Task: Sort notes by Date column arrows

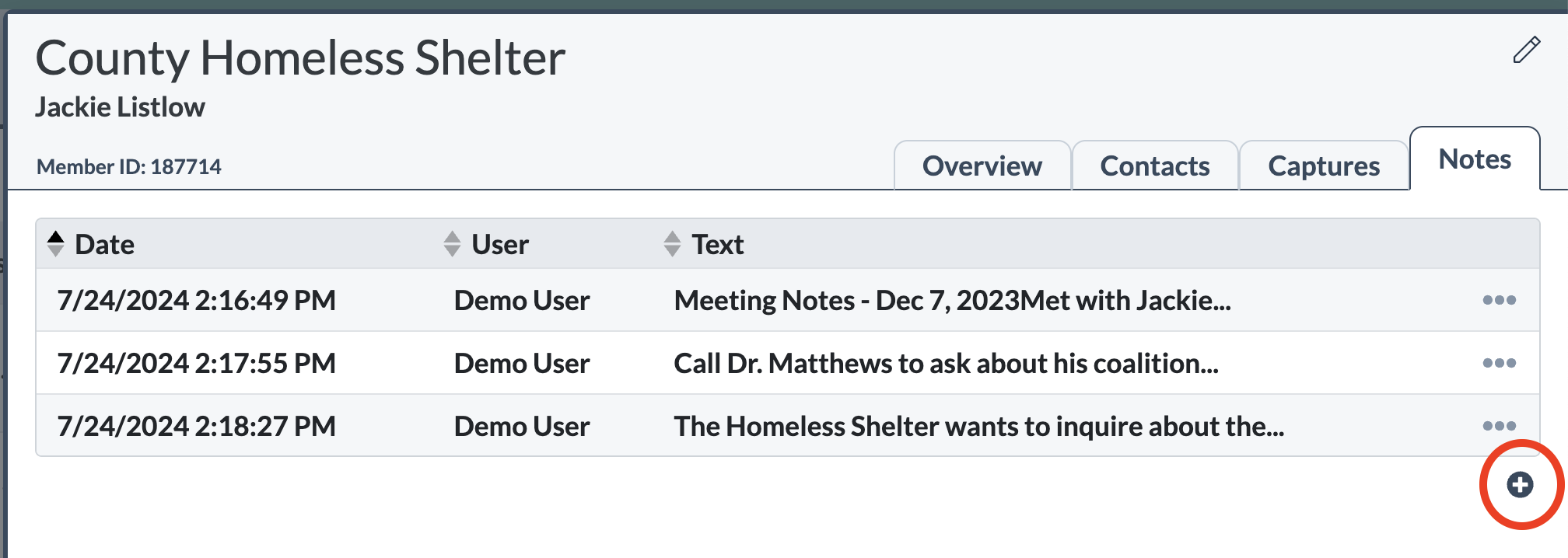Action: pyautogui.click(x=55, y=244)
